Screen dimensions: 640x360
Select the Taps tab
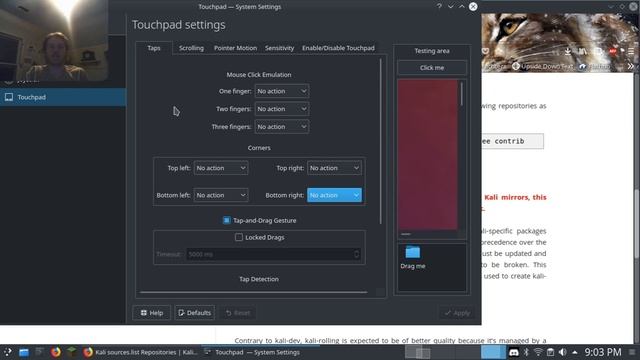coord(154,48)
